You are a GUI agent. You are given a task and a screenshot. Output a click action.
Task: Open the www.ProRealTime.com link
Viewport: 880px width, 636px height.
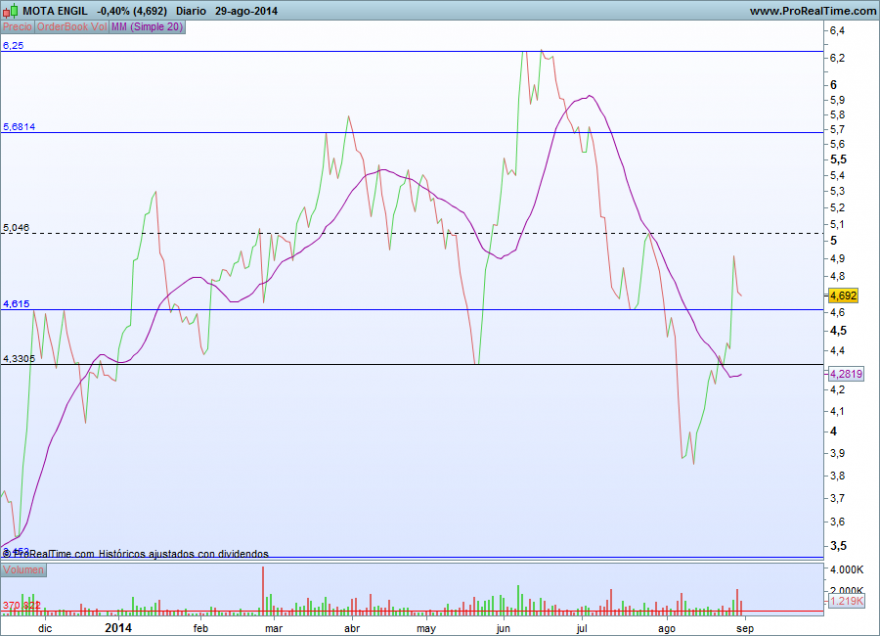(813, 11)
